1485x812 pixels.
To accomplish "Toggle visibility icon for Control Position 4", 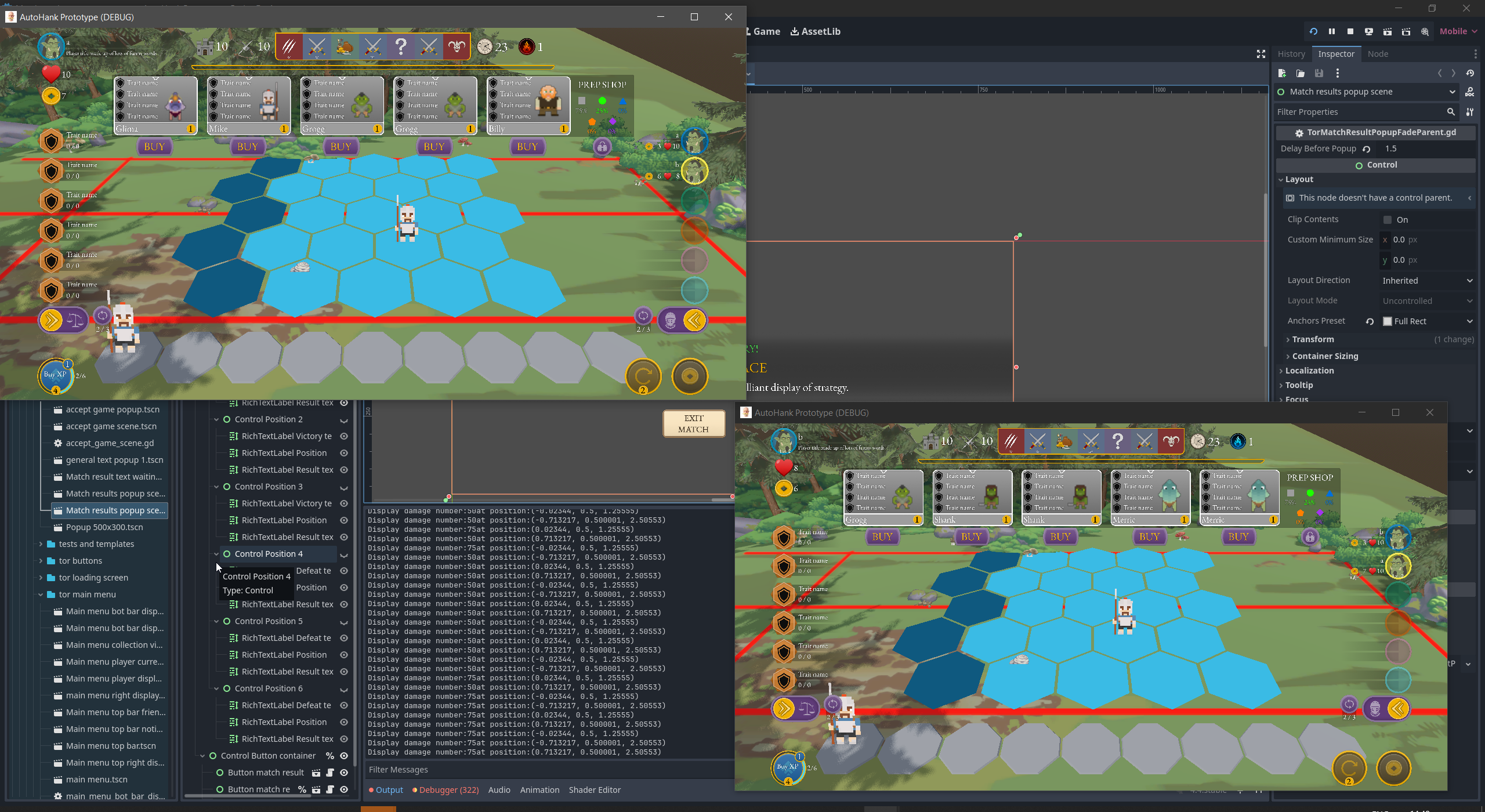I will point(344,554).
